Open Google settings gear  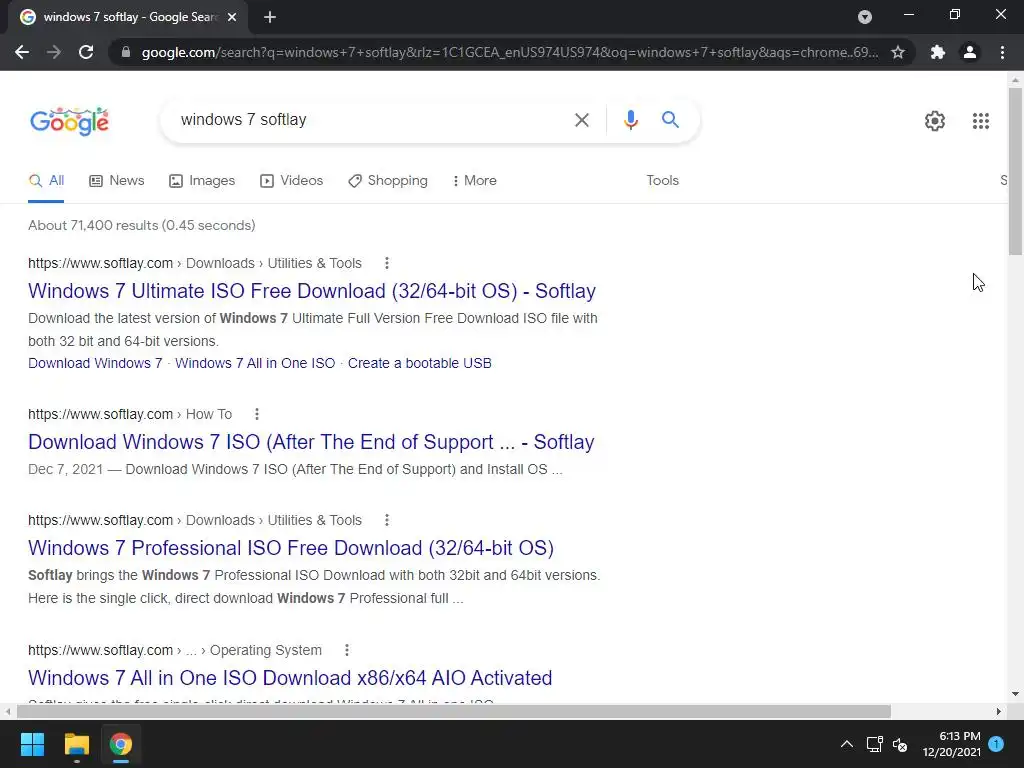(935, 121)
